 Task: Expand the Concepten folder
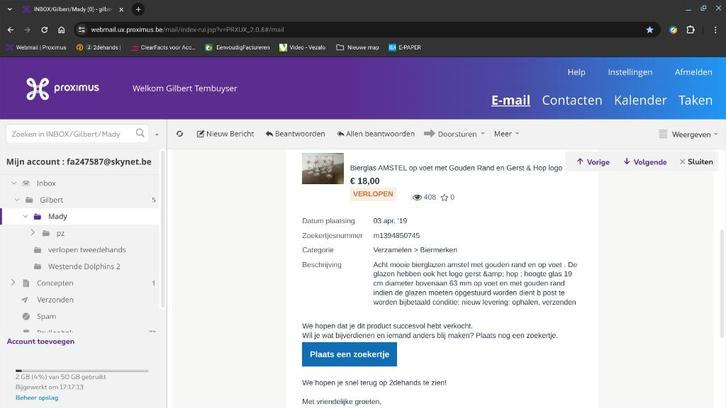[x=13, y=283]
